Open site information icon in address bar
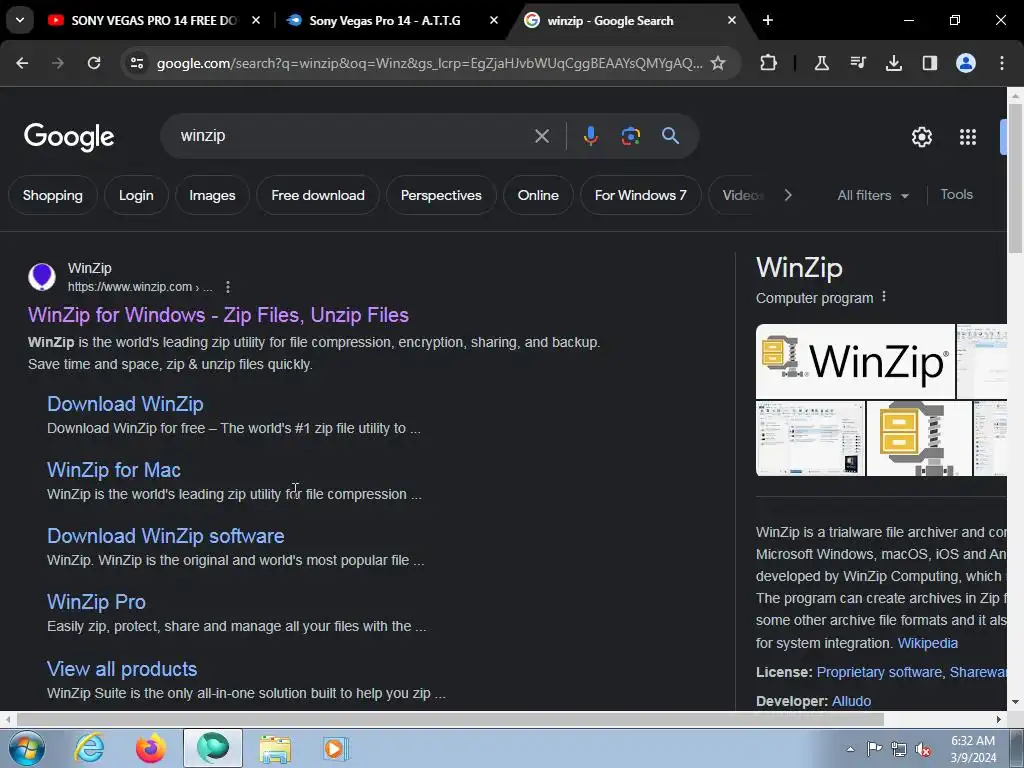Viewport: 1024px width, 768px height. [137, 63]
